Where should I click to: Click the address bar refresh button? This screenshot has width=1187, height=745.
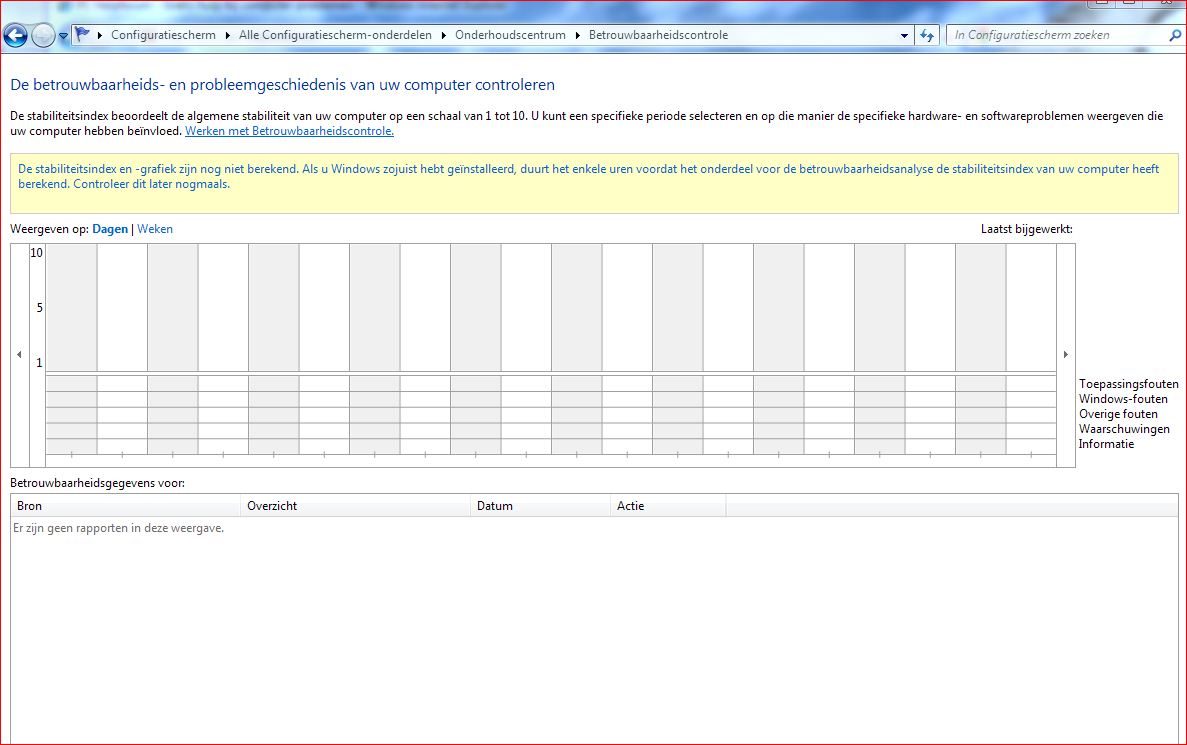927,35
